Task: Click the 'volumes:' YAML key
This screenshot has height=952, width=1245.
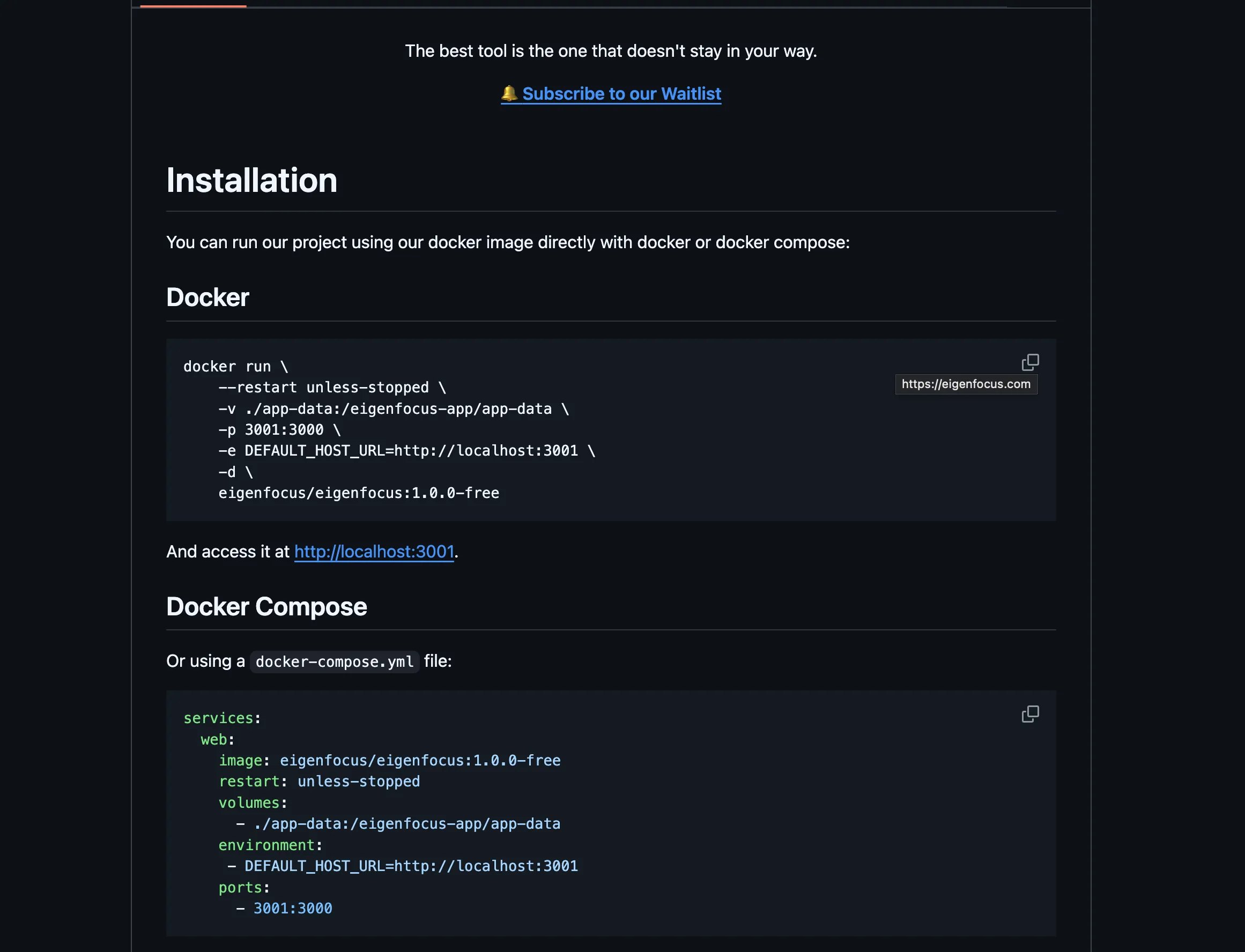Action: (253, 803)
